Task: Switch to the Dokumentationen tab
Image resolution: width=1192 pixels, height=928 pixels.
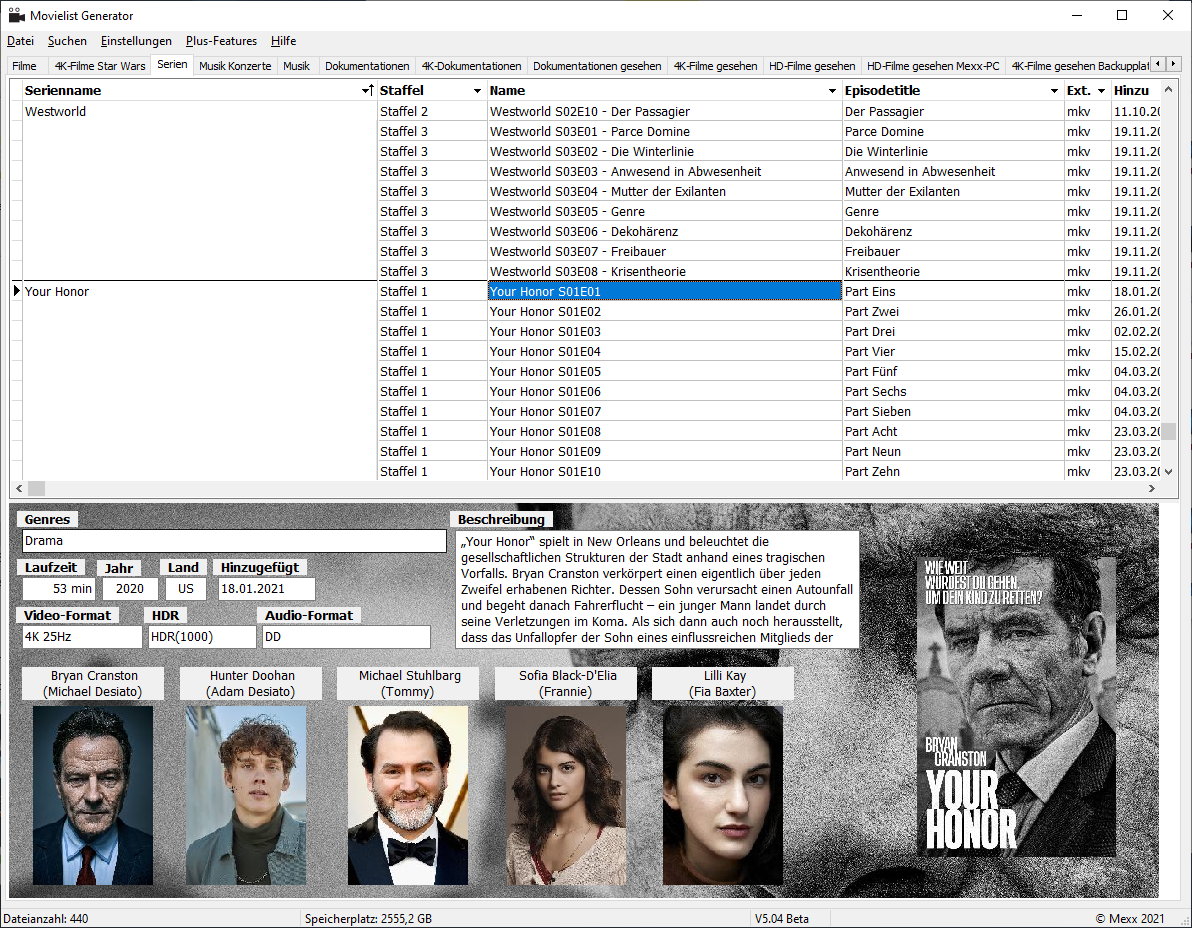Action: click(x=367, y=66)
